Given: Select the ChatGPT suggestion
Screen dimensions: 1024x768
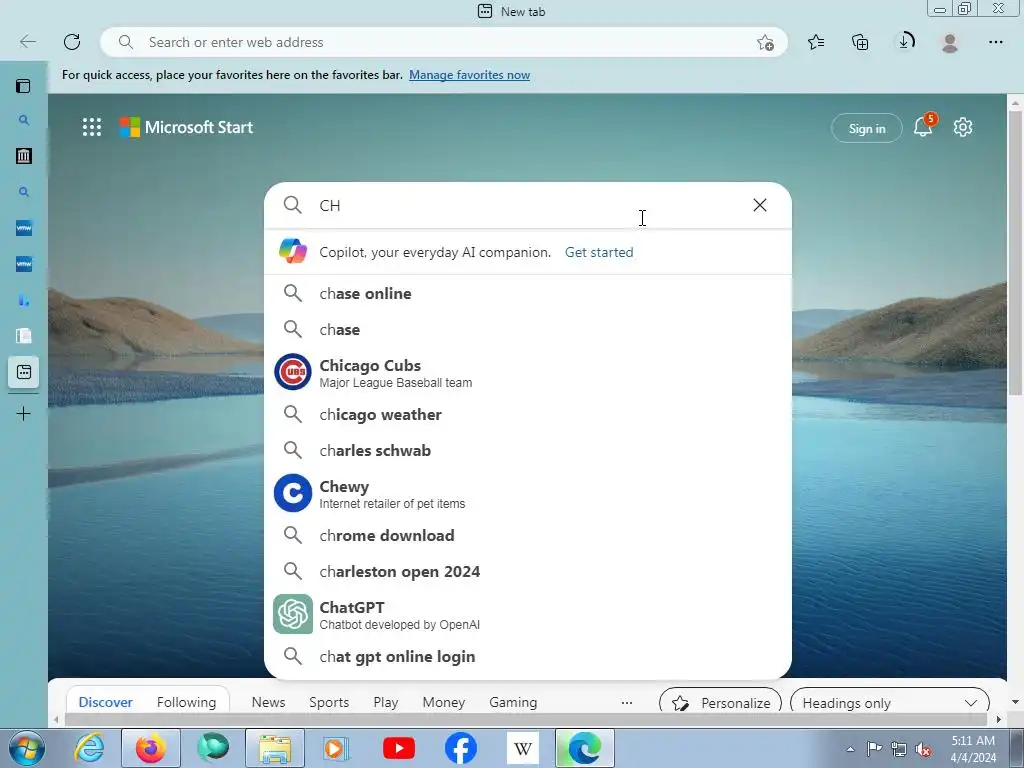Looking at the screenshot, I should click(528, 614).
